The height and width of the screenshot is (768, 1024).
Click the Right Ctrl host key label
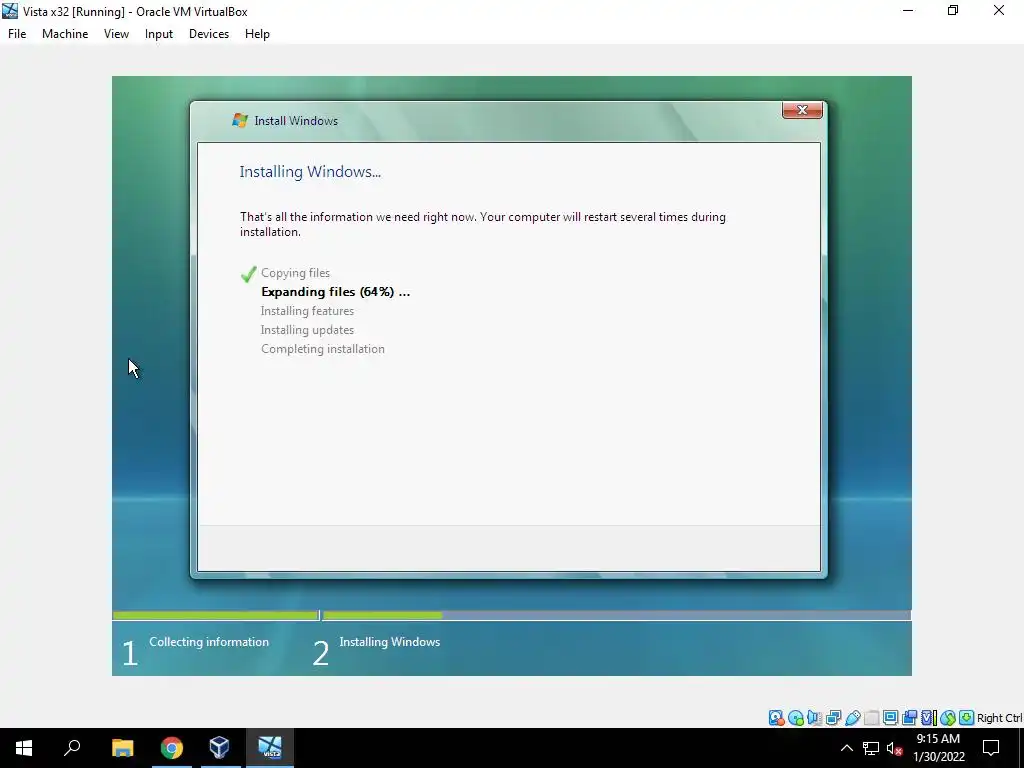[999, 718]
